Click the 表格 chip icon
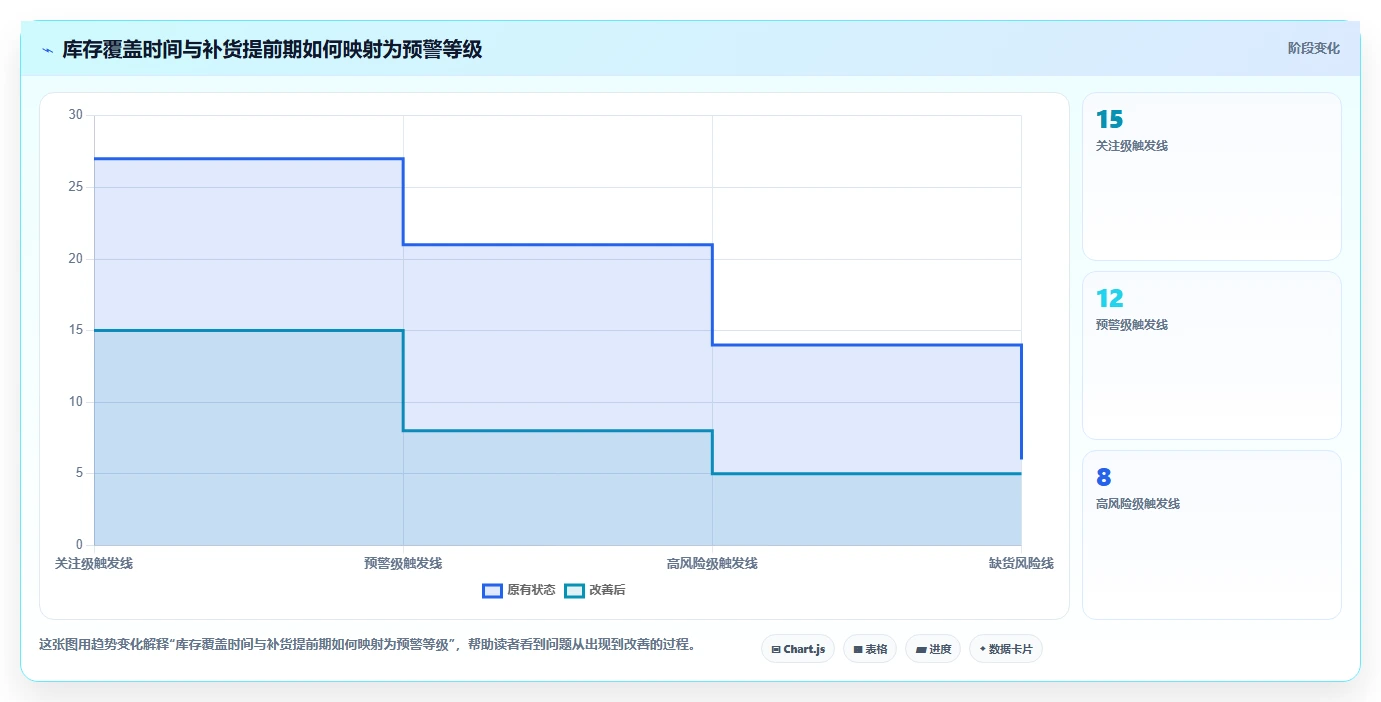This screenshot has width=1381, height=702. coord(858,650)
